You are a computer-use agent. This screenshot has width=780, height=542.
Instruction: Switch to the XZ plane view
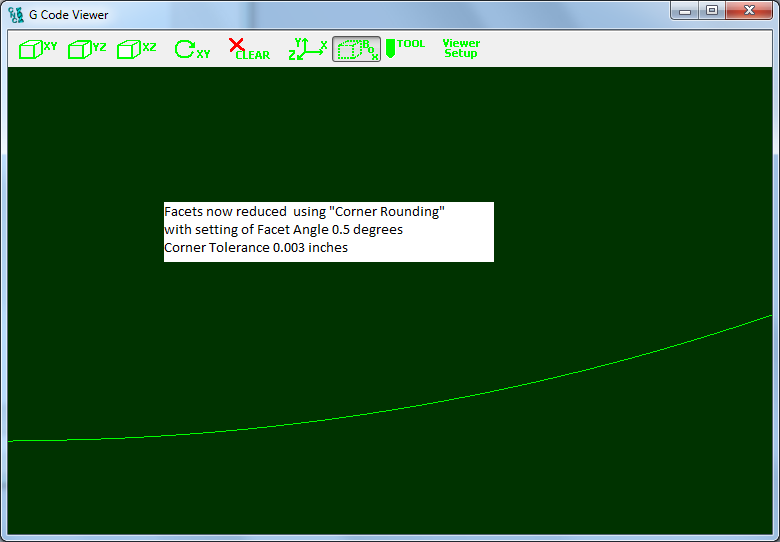(x=137, y=49)
